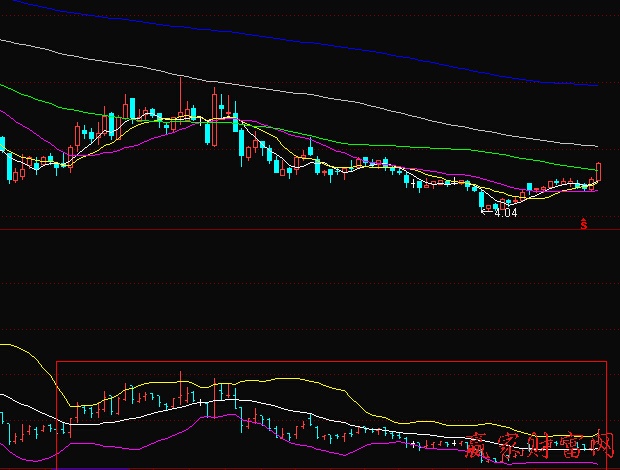This screenshot has height=470, width=620.
Task: Click the arrow pointing at the 4.04 low
Action: tap(487, 211)
